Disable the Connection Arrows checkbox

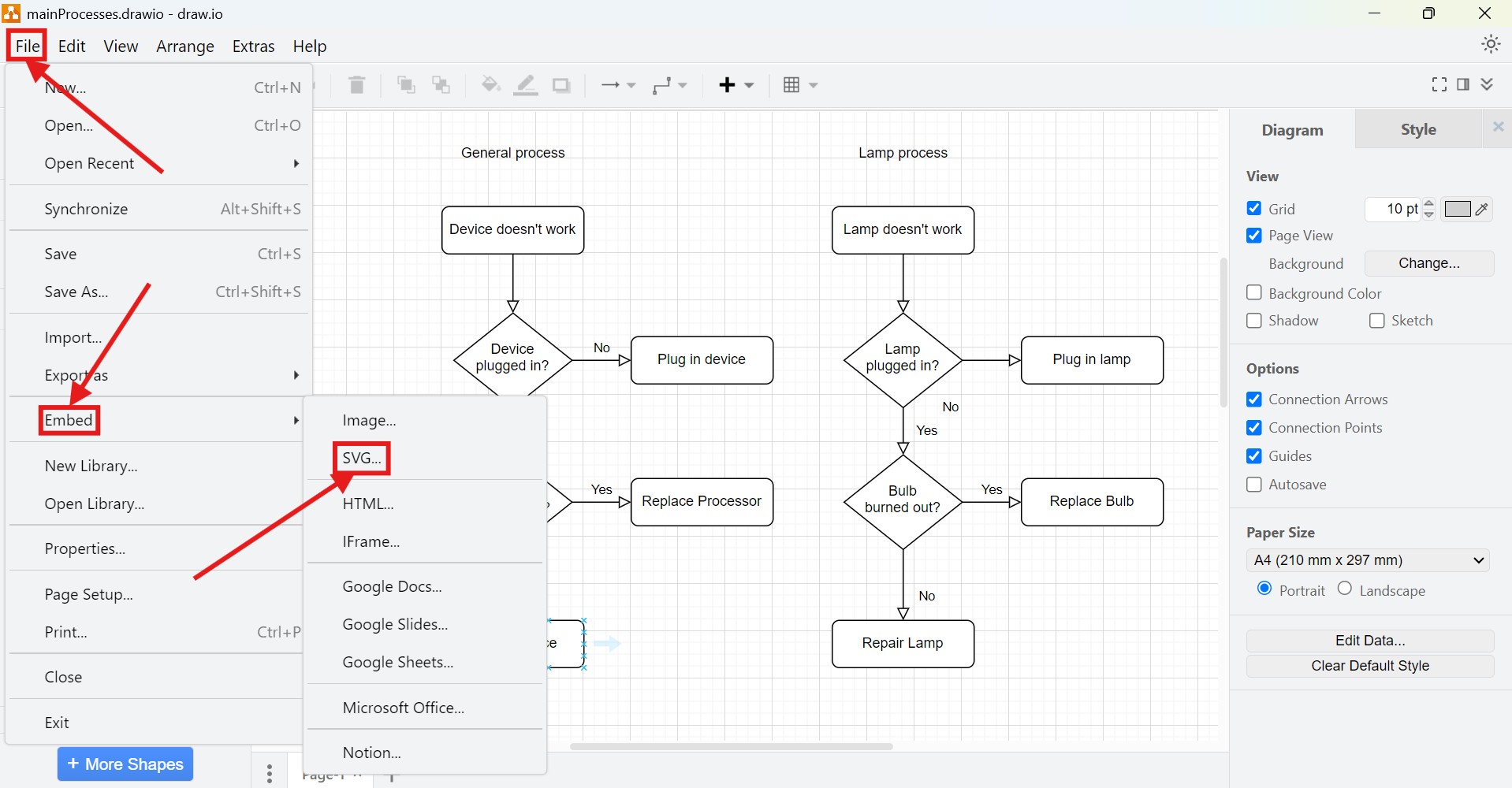[1254, 400]
